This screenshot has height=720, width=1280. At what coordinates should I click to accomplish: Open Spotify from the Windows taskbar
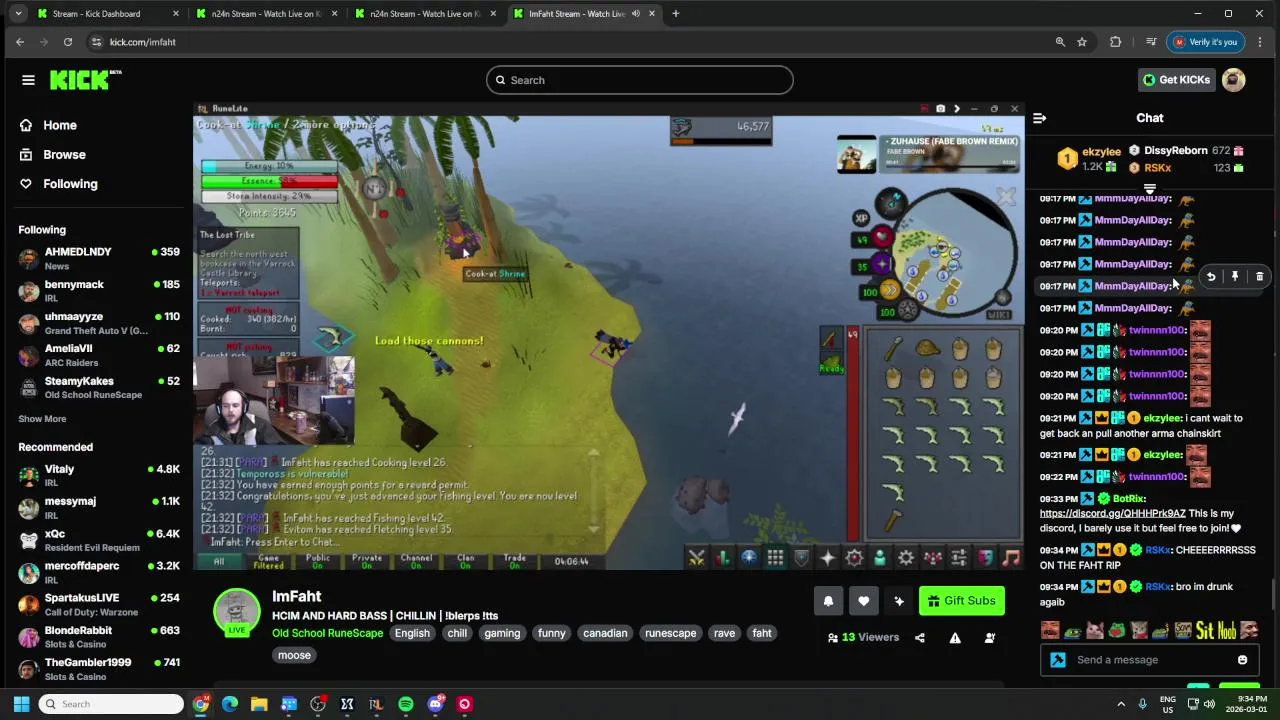coord(406,704)
